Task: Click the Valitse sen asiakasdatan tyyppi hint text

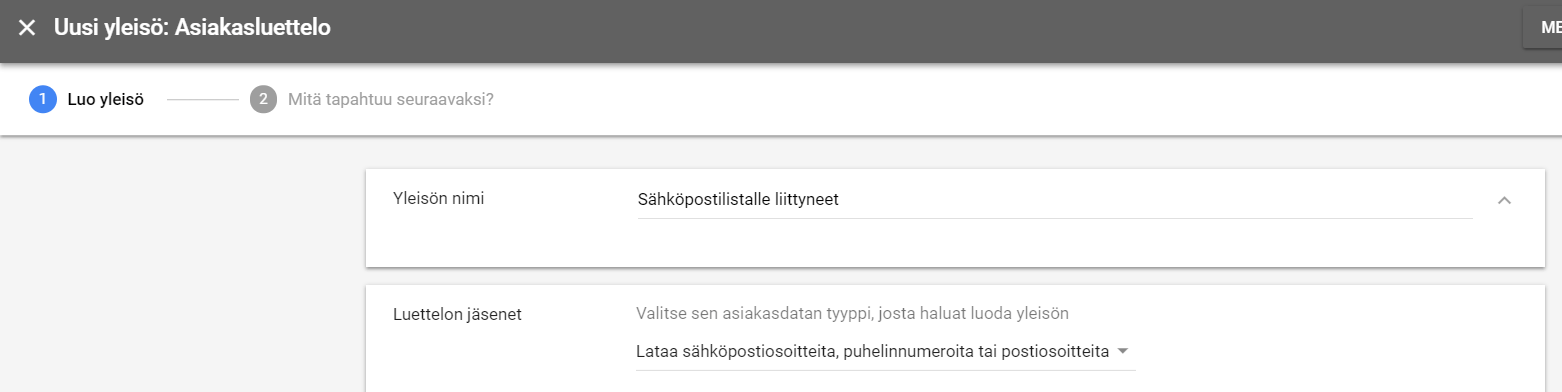Action: point(852,313)
